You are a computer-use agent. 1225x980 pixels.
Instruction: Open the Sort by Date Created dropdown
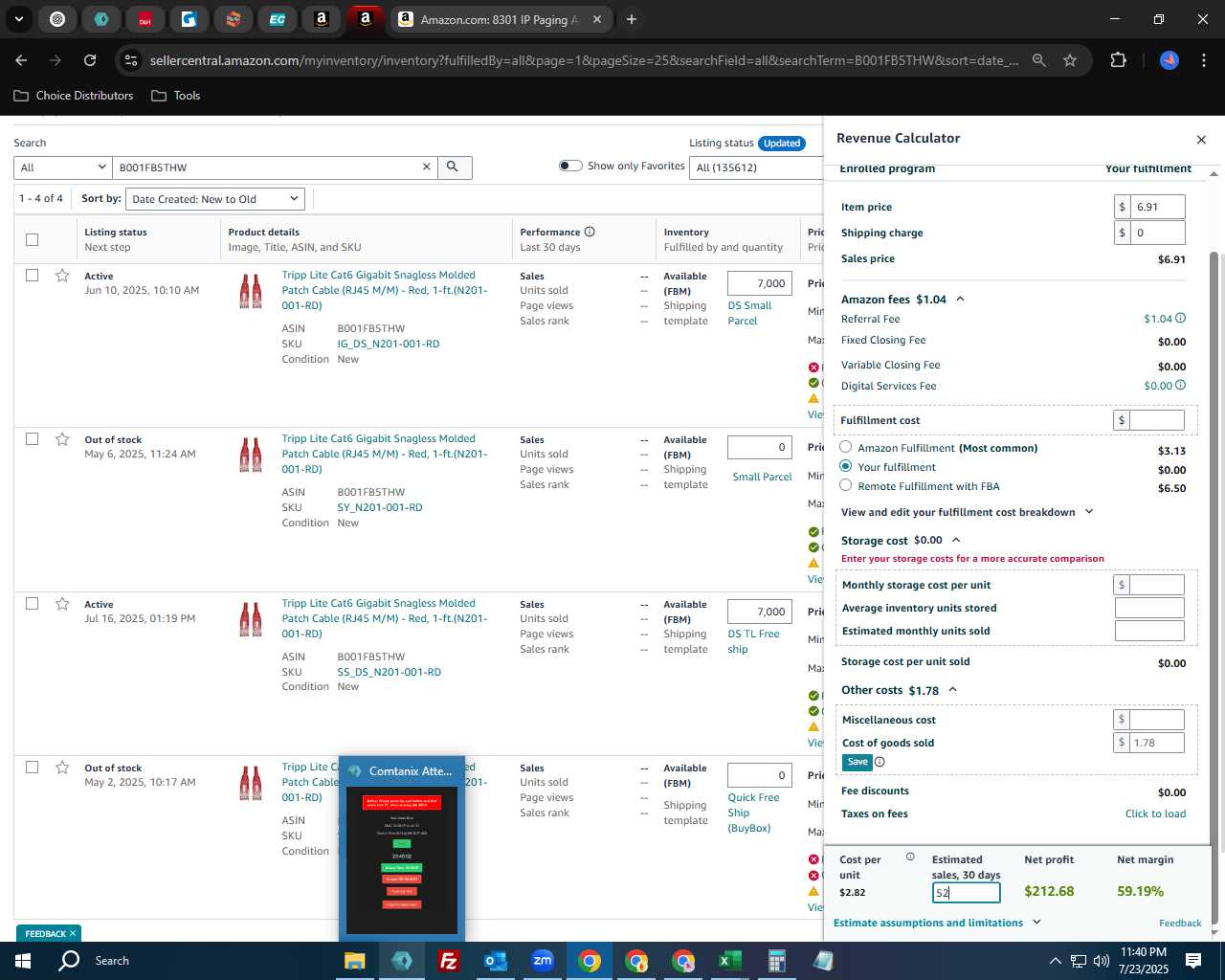click(x=215, y=199)
